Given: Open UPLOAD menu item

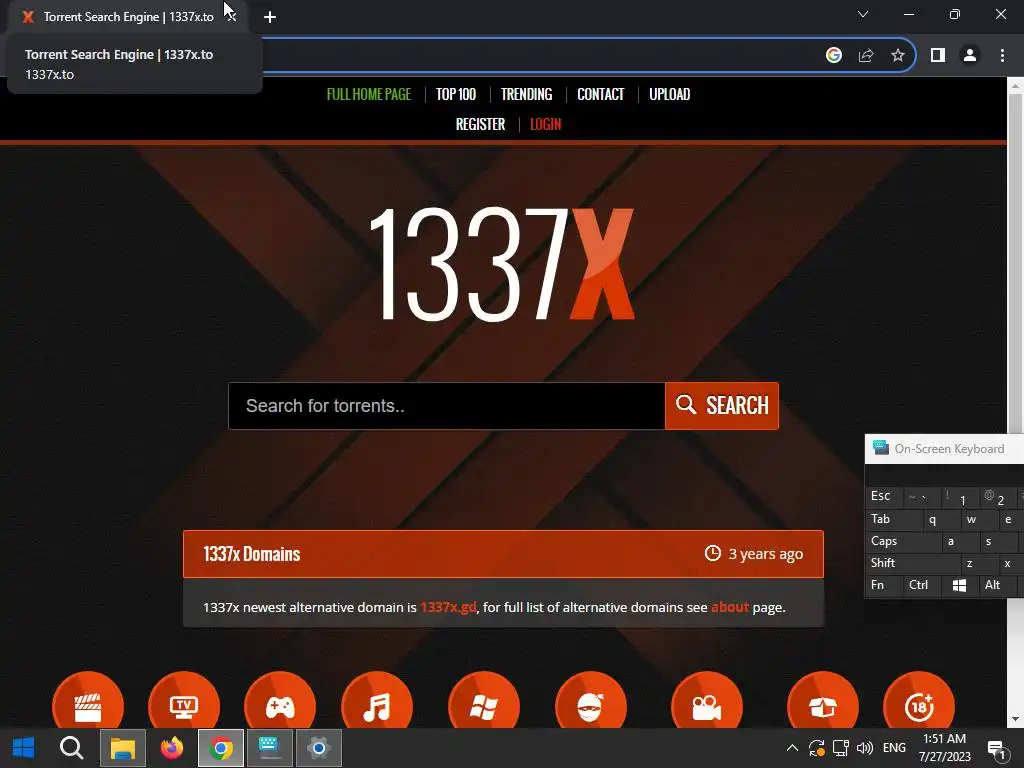Looking at the screenshot, I should (669, 94).
